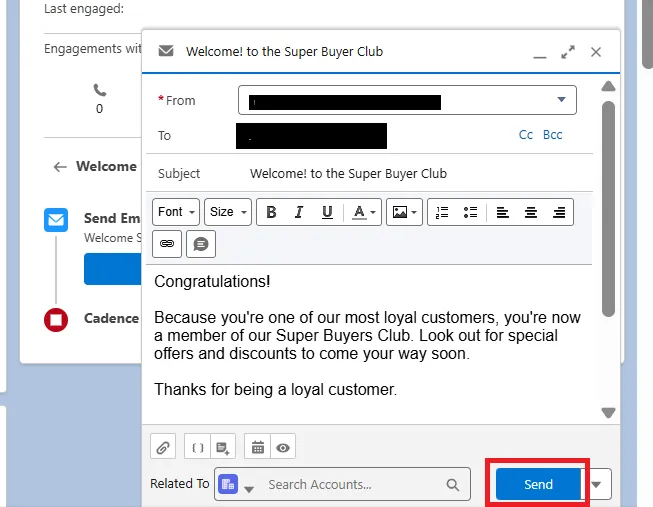Insert merge field with braces icon
This screenshot has height=507, width=653.
click(x=197, y=448)
